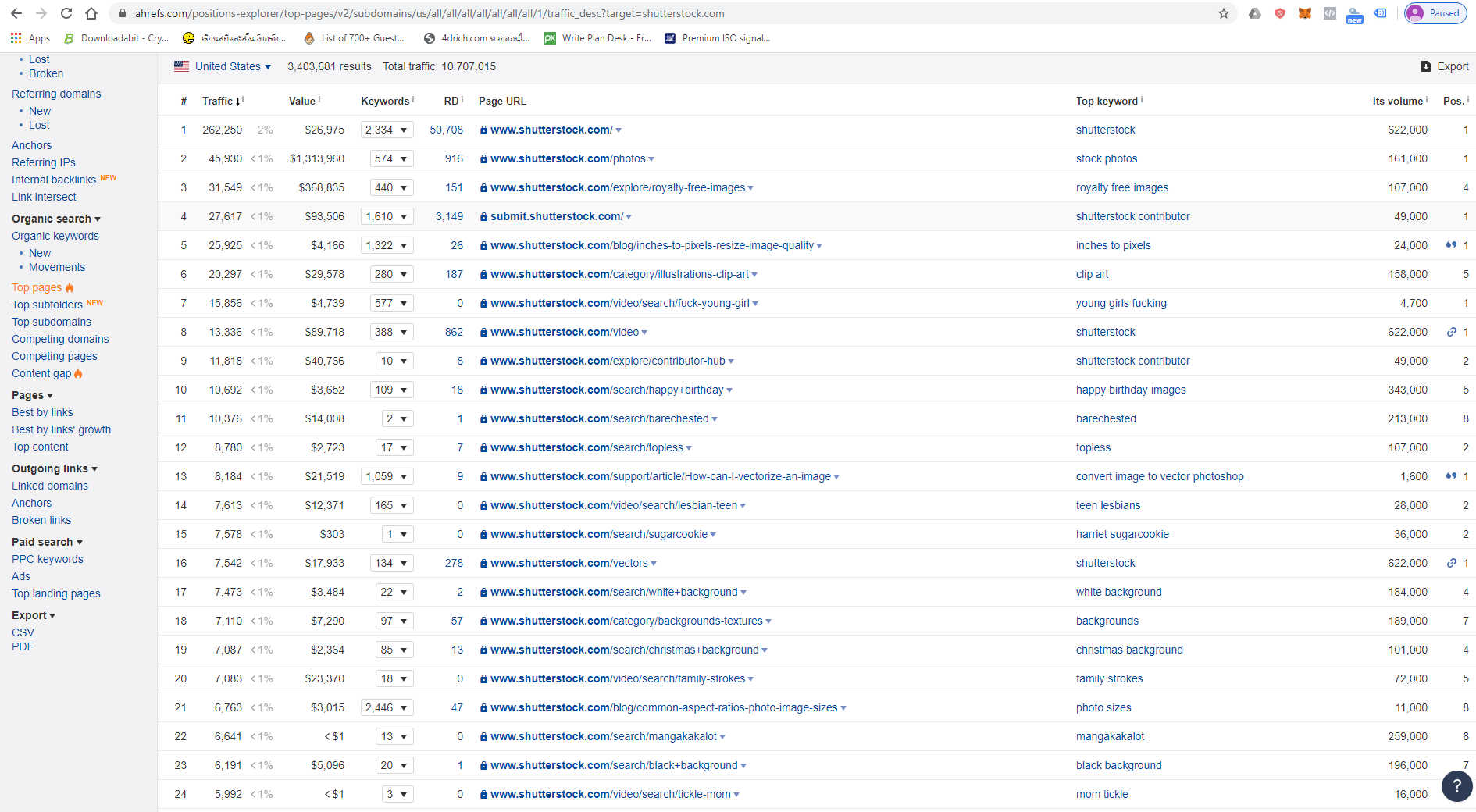1476x812 pixels.
Task: Collapse the Pages sidebar section
Action: (32, 395)
